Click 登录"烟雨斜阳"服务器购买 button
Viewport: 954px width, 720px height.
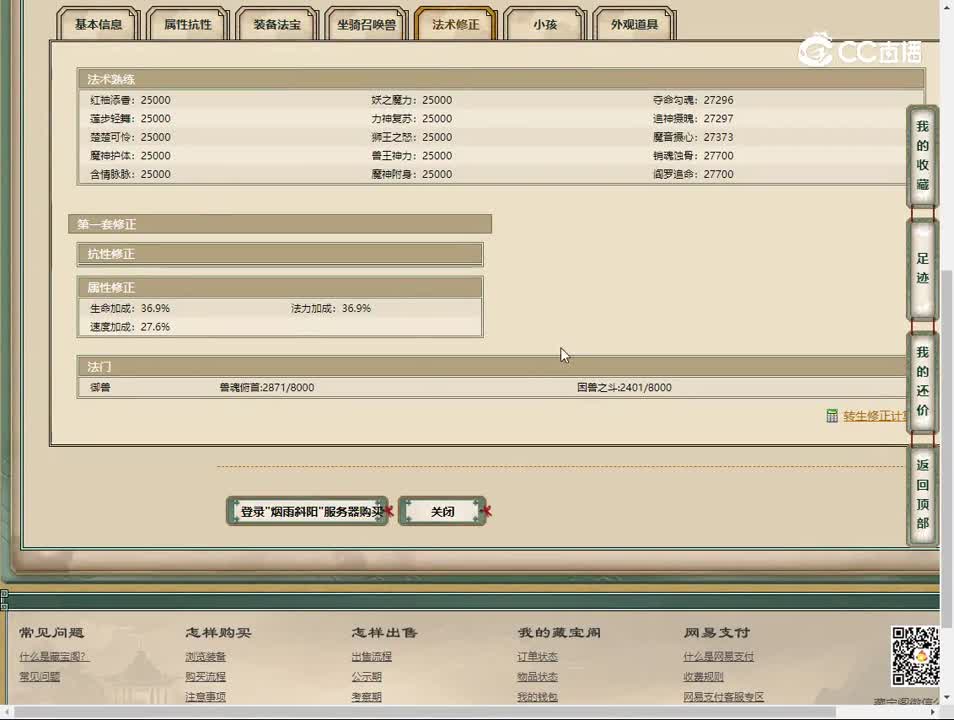[x=307, y=511]
